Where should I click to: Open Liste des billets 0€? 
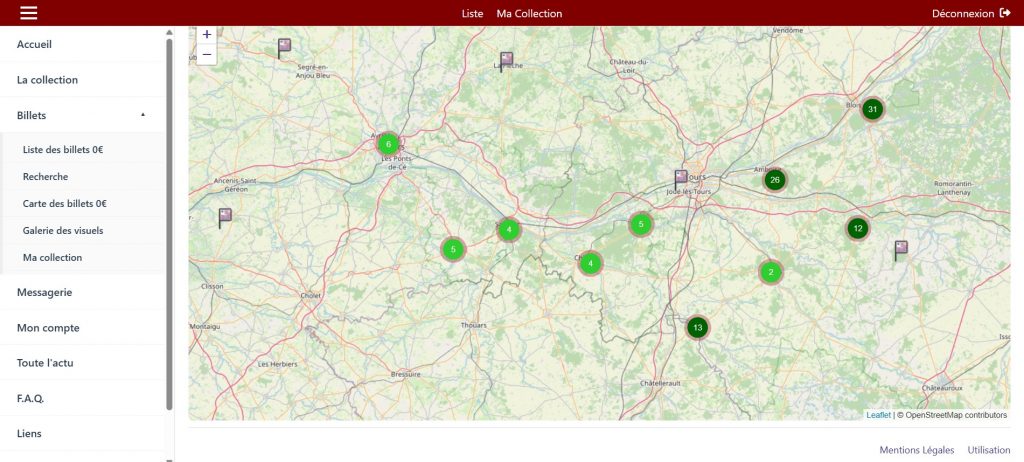point(63,150)
